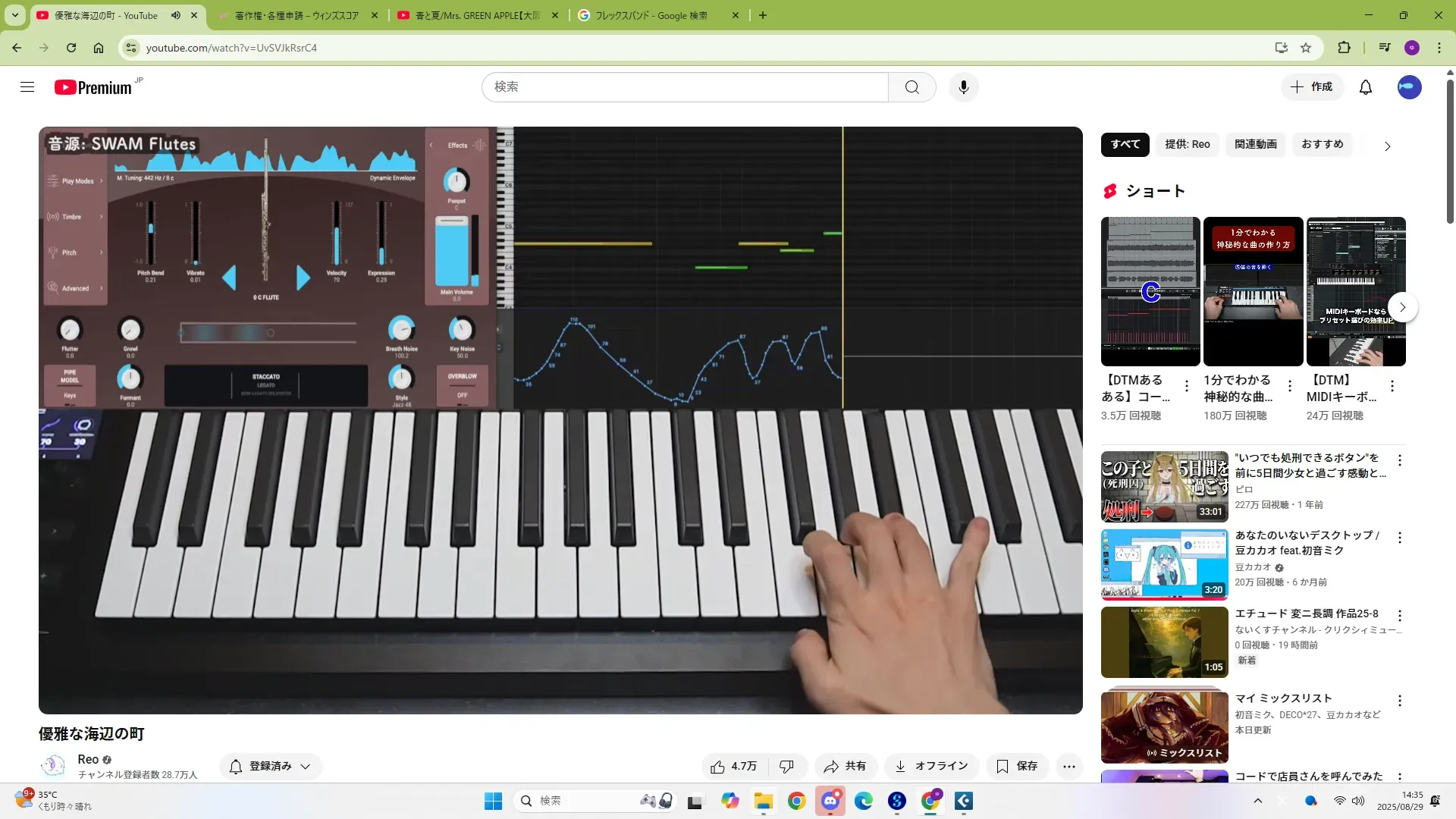
Task: Mute the YouTube tab audio icon
Action: [176, 15]
